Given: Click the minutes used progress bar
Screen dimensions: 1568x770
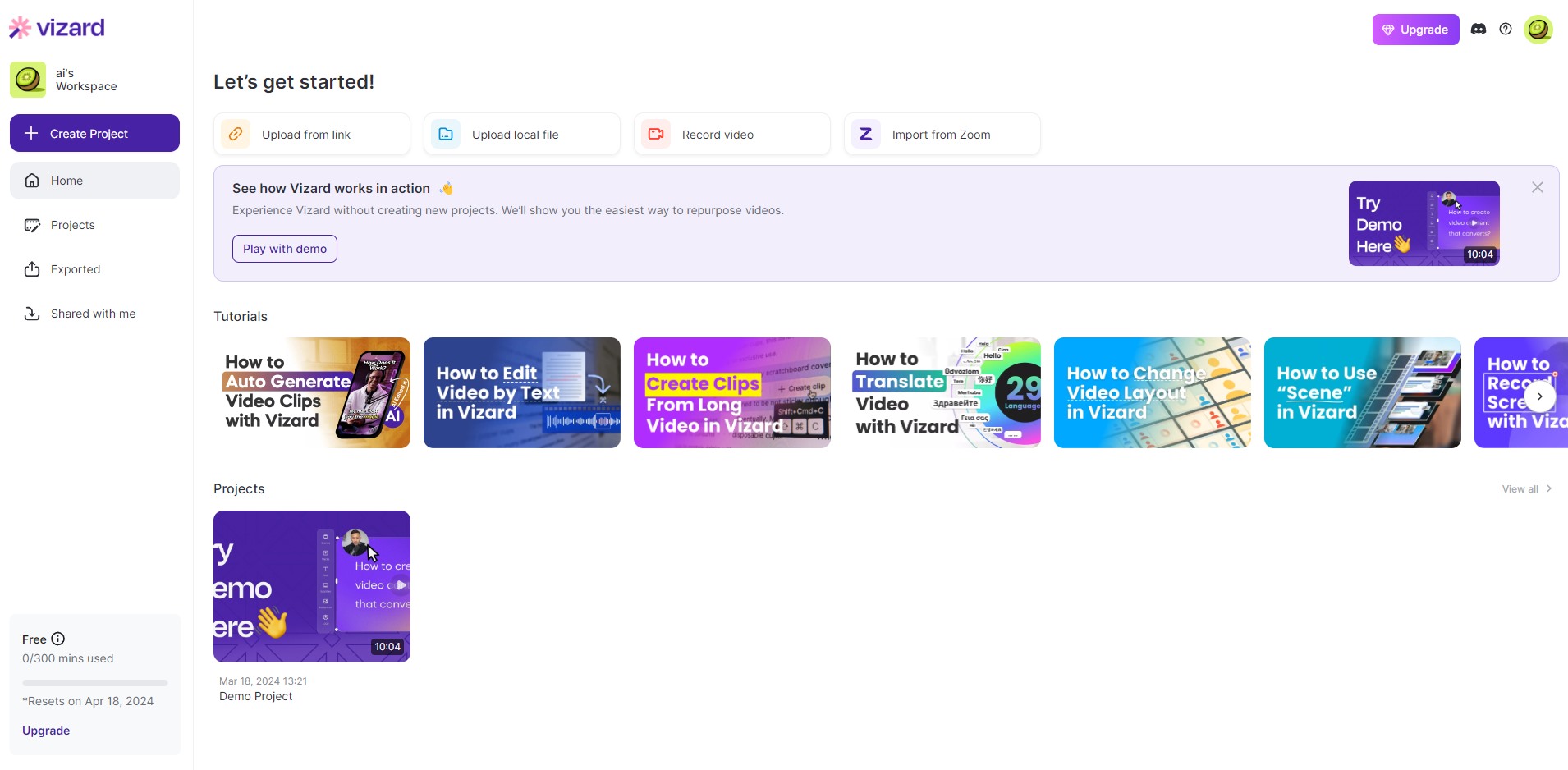Looking at the screenshot, I should coord(95,683).
